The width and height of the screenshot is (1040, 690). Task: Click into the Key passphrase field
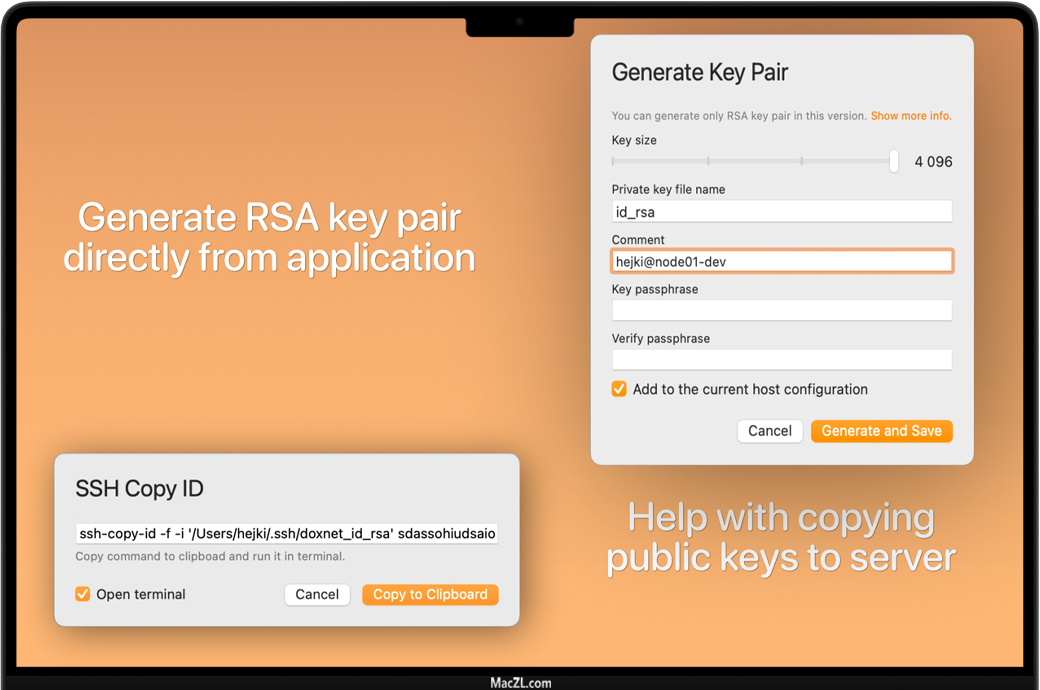[x=781, y=310]
